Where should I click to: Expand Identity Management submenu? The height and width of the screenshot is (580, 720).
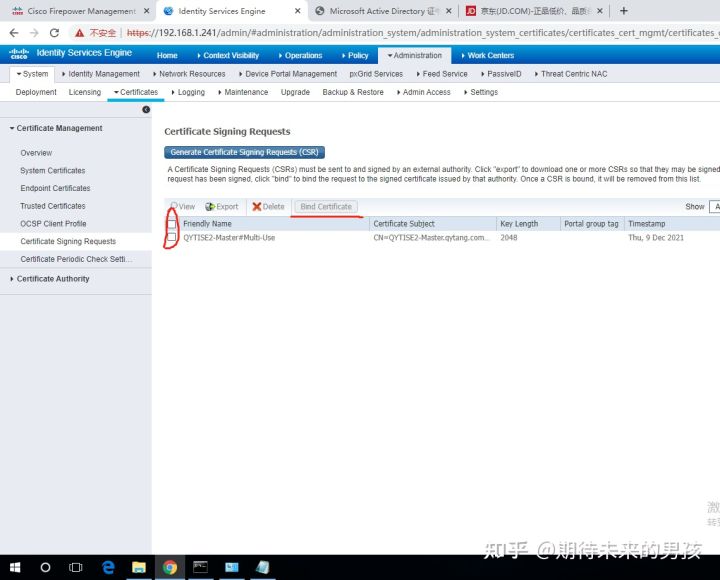(101, 74)
